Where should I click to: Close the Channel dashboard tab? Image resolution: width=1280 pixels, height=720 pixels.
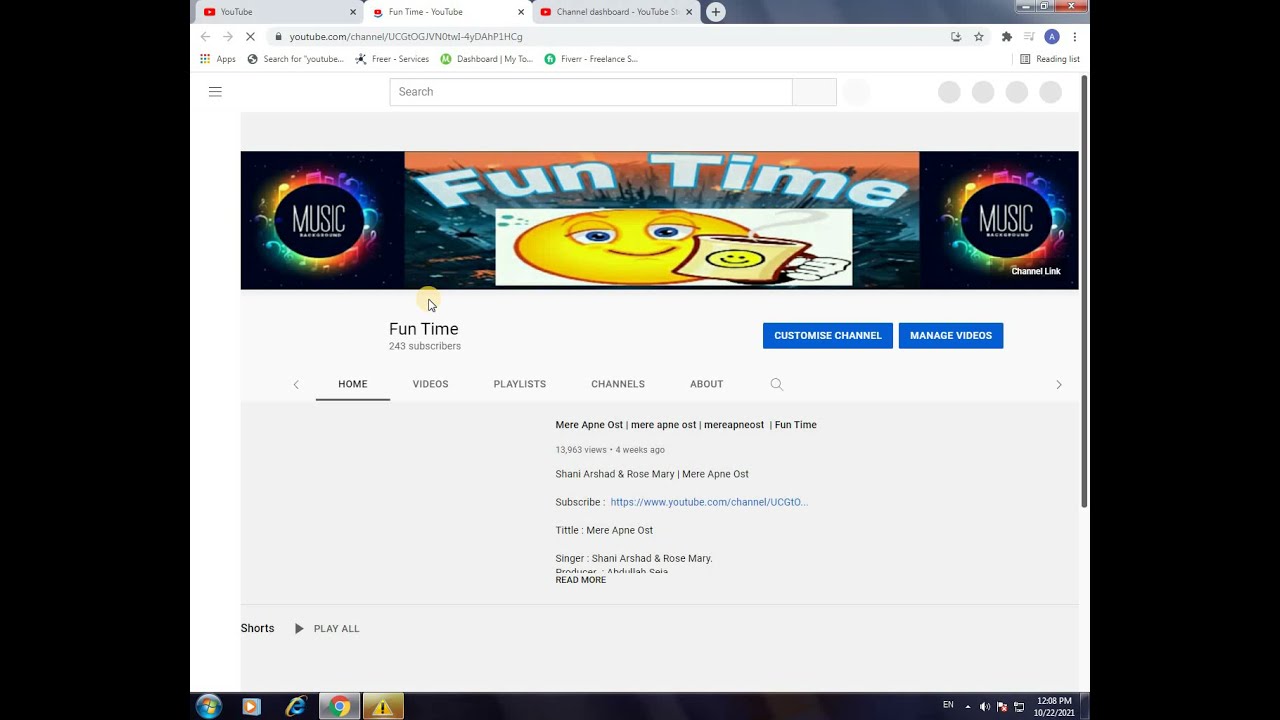click(689, 12)
